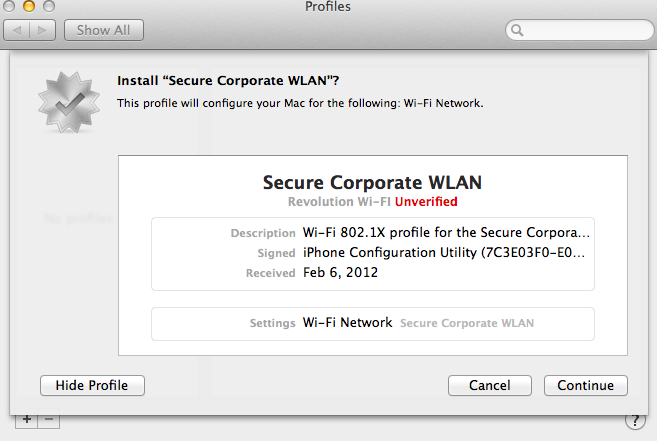Open help with question mark button
The height and width of the screenshot is (441, 657).
click(x=635, y=420)
